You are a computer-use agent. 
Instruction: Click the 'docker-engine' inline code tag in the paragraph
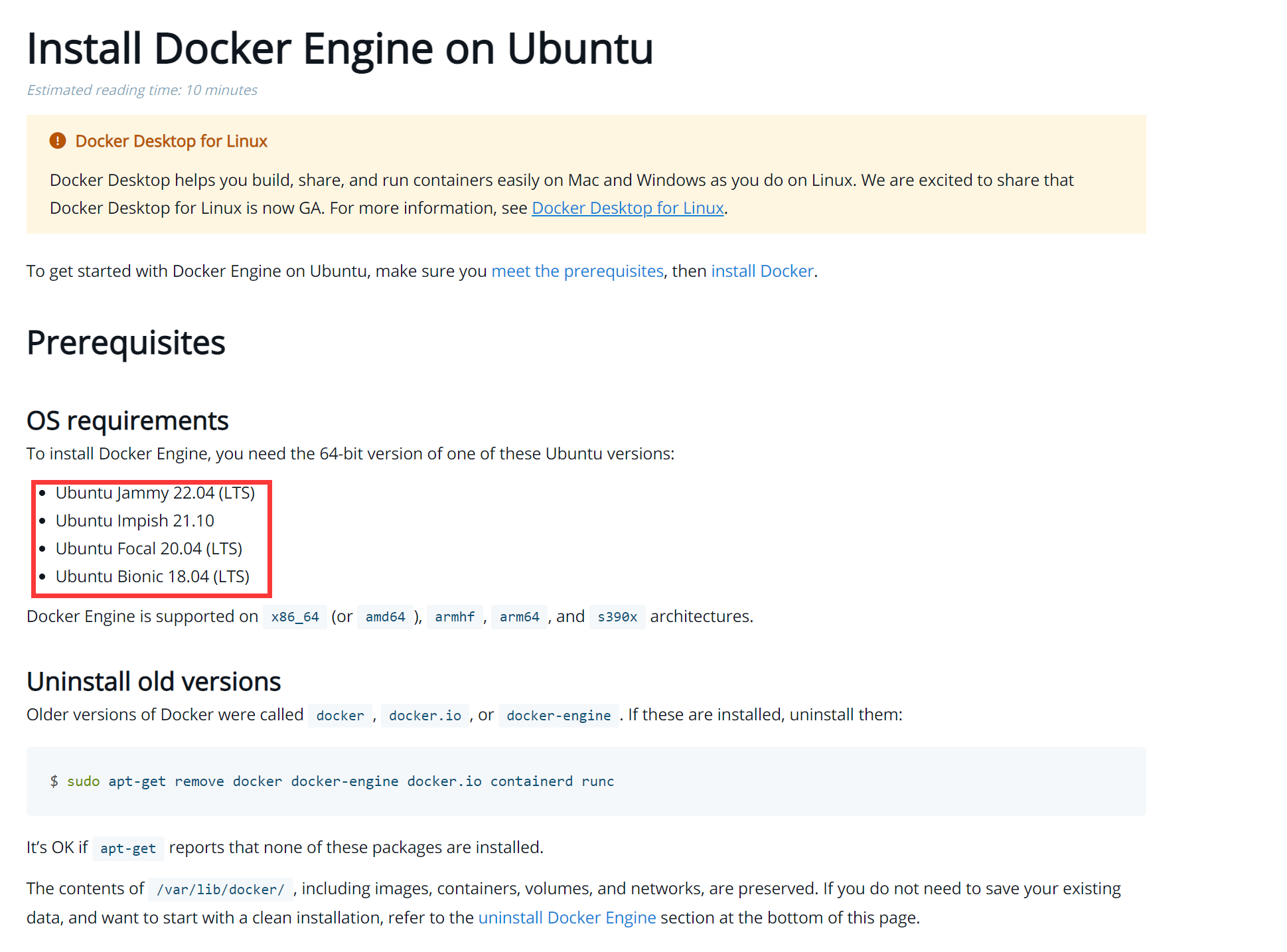[559, 715]
